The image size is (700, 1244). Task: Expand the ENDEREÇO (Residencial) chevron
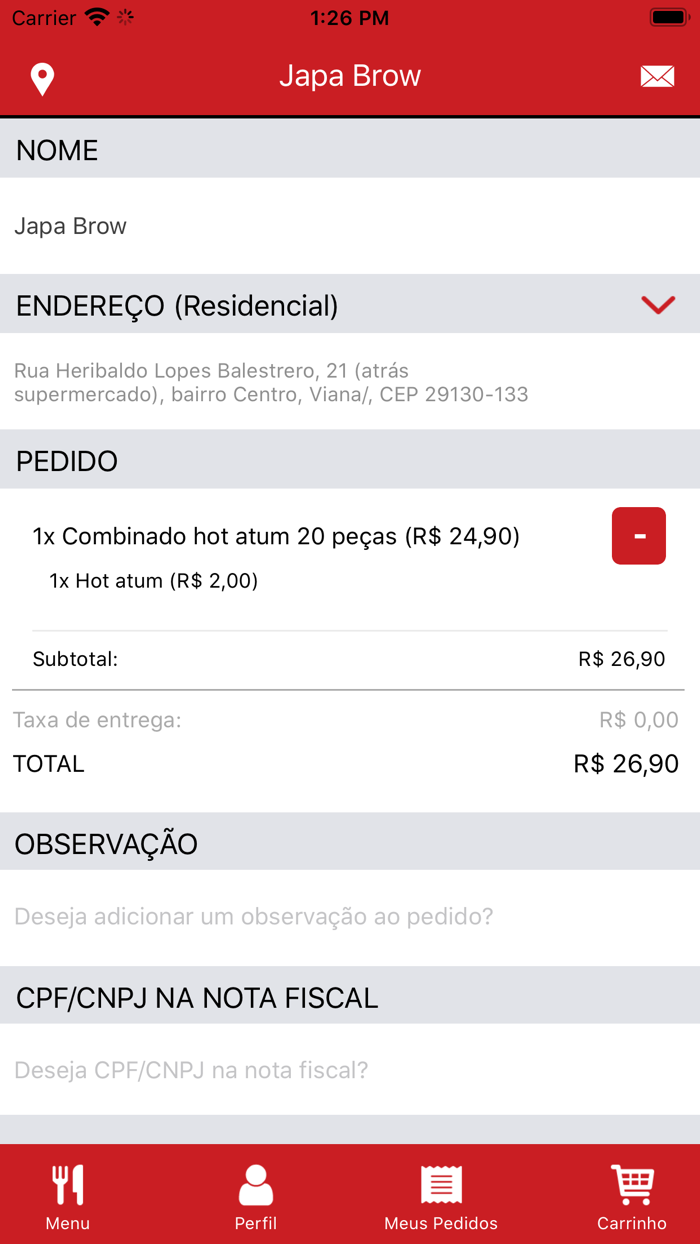658,305
